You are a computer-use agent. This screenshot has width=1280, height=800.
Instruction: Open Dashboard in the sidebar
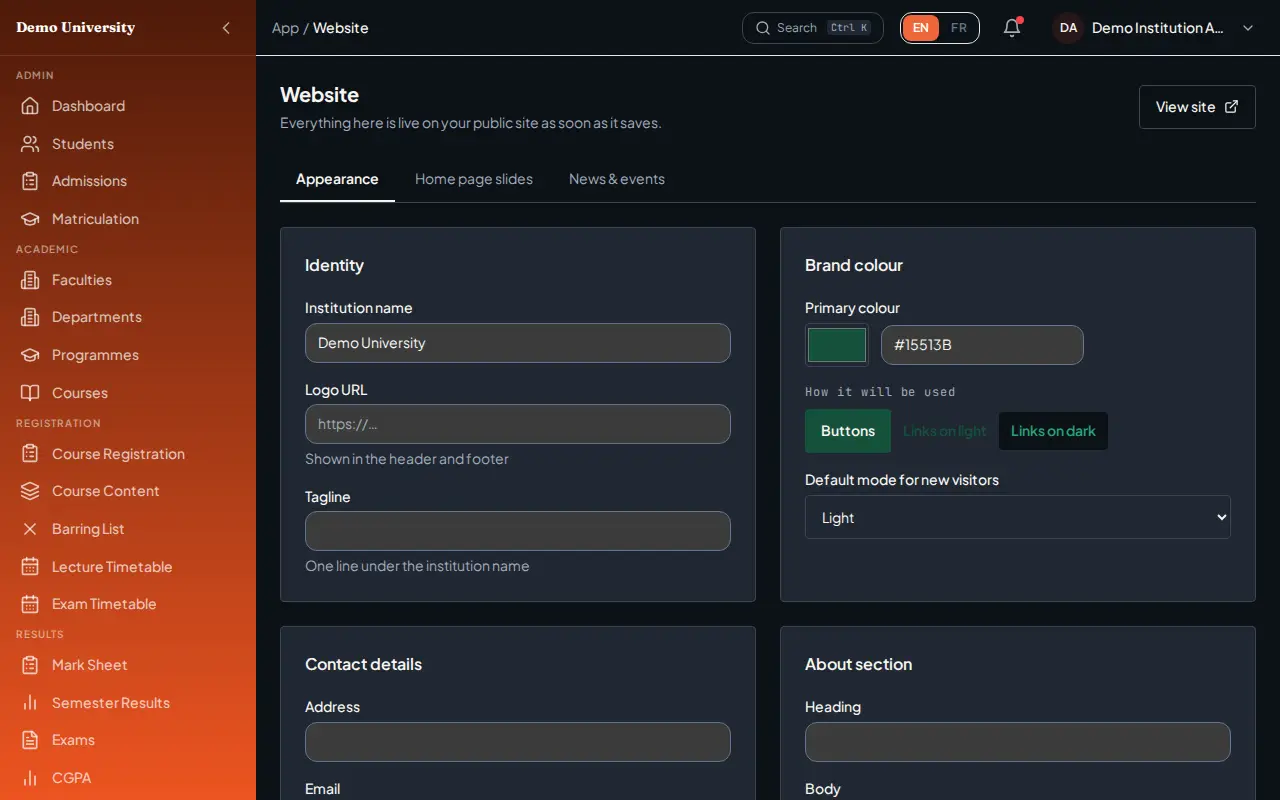click(x=128, y=106)
